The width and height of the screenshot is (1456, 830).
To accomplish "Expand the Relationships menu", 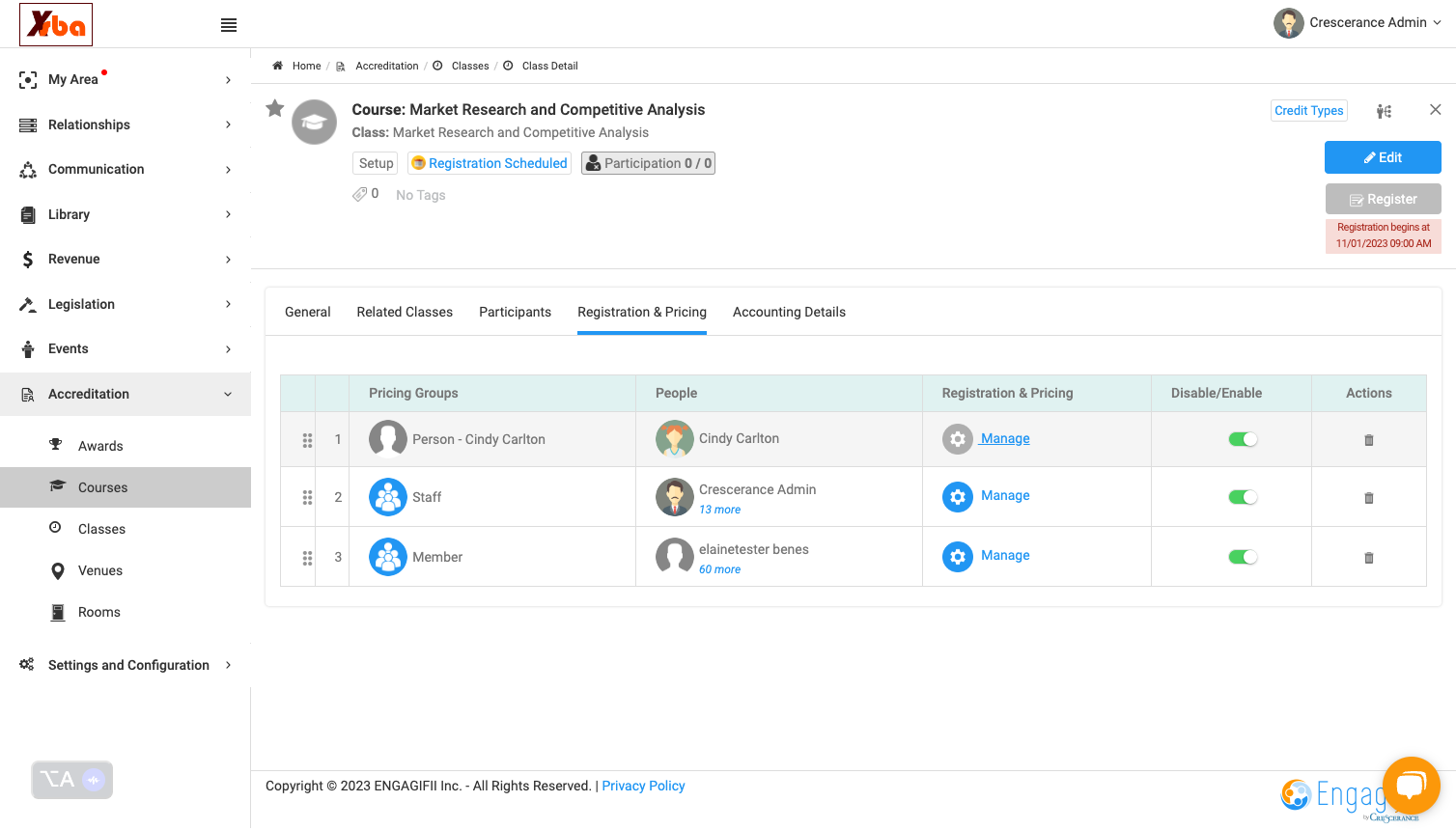I will [126, 124].
